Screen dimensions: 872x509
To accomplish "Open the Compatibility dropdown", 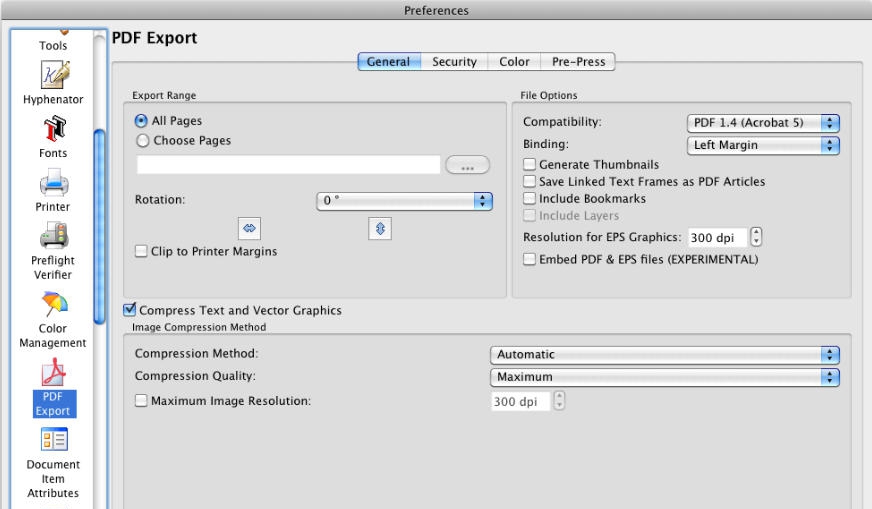I will (763, 123).
